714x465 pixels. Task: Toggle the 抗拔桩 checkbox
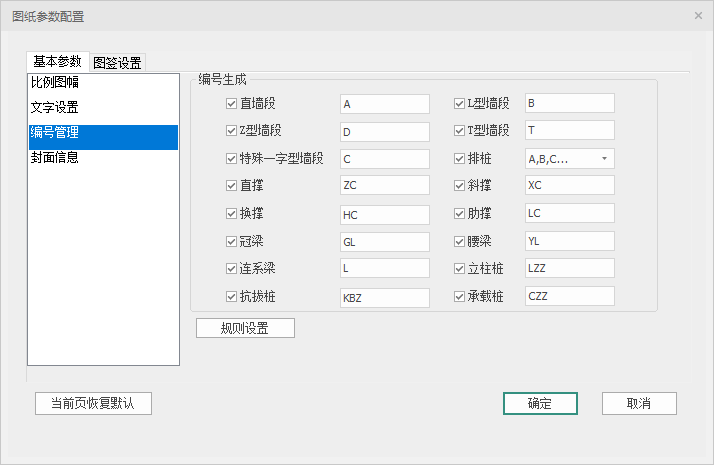232,297
